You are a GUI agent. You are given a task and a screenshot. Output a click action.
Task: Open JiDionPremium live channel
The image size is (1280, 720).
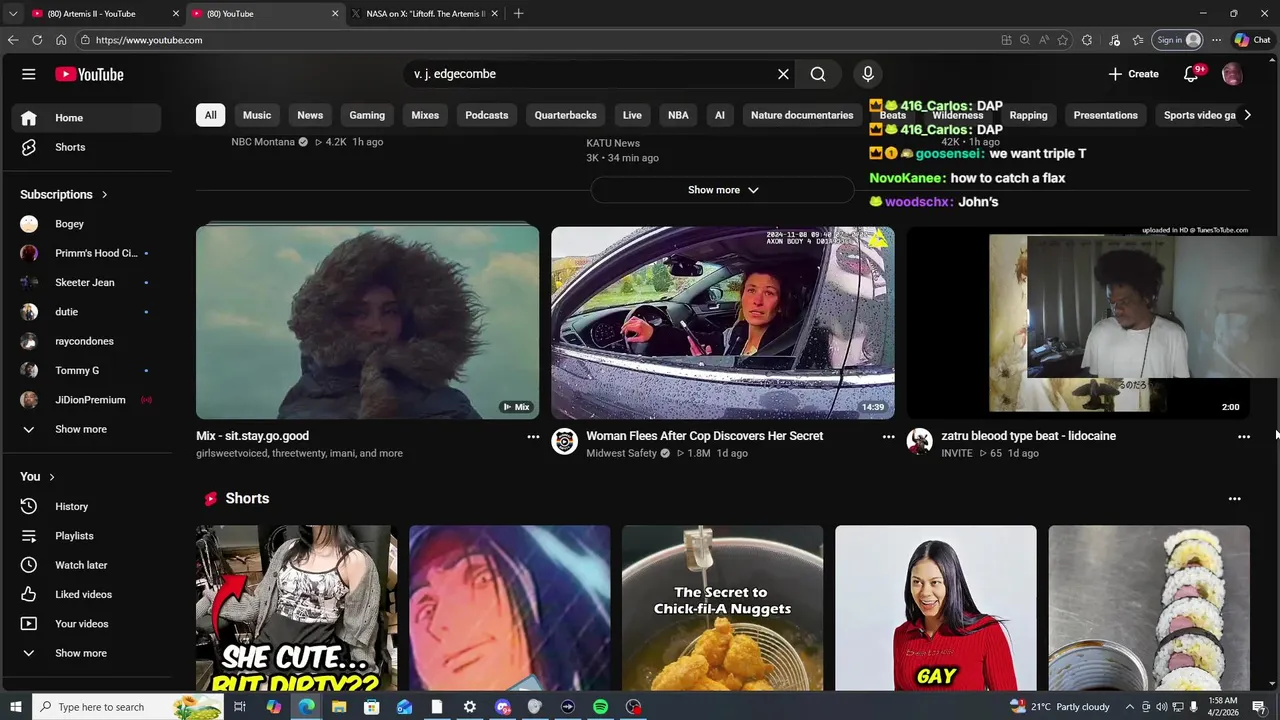86,400
